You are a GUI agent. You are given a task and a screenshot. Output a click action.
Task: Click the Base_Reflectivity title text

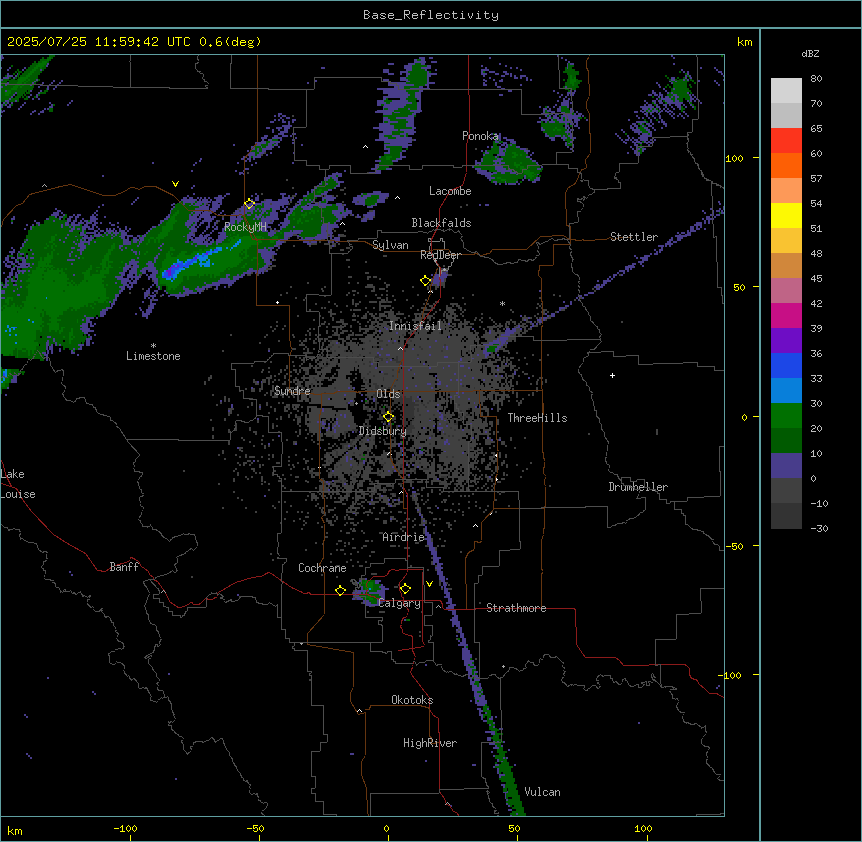coord(431,15)
